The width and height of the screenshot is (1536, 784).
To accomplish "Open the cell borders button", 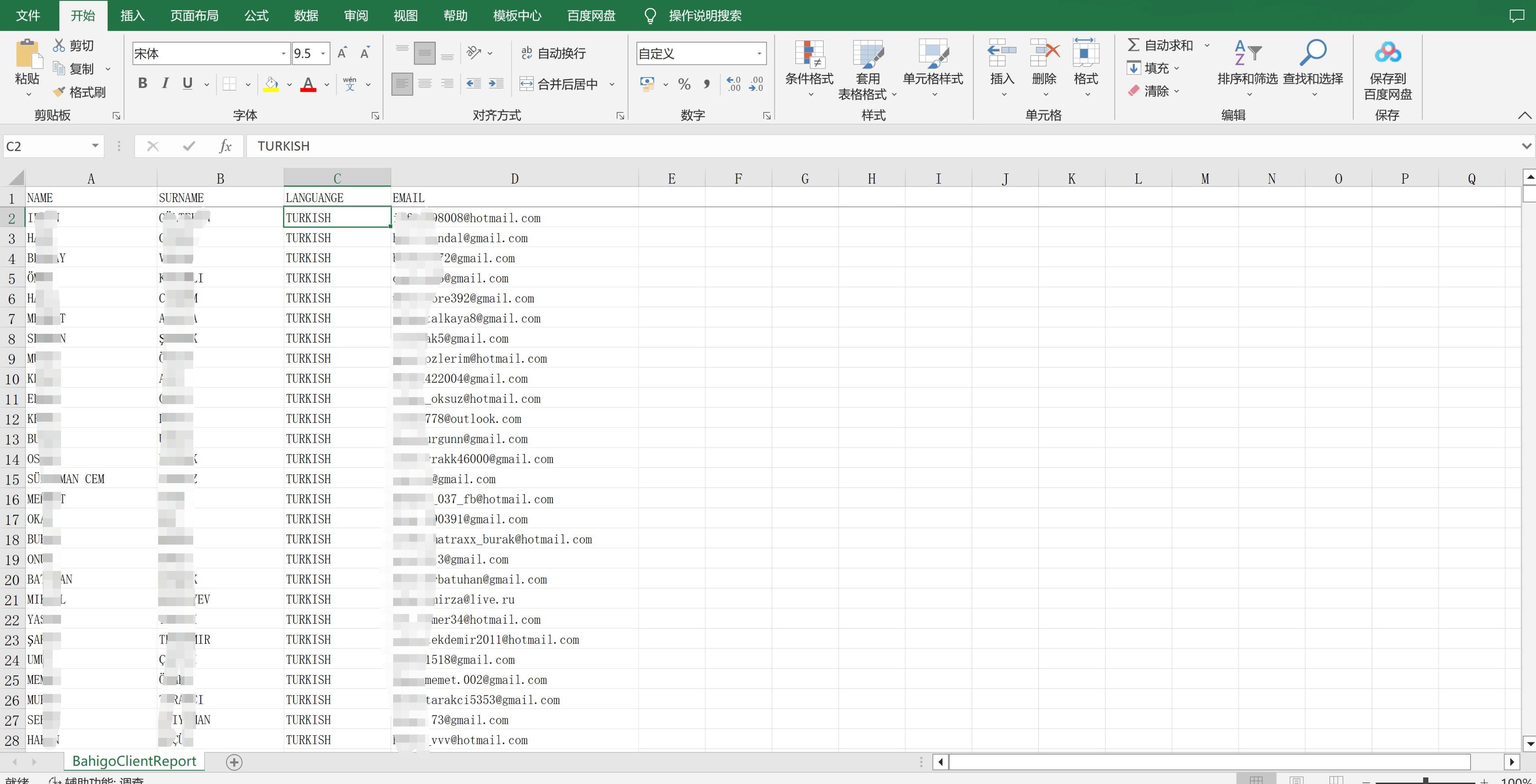I will click(230, 84).
